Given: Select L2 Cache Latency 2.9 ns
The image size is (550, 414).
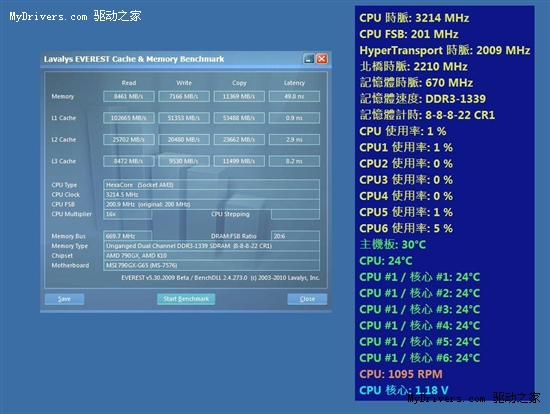Looking at the screenshot, I should pos(294,140).
